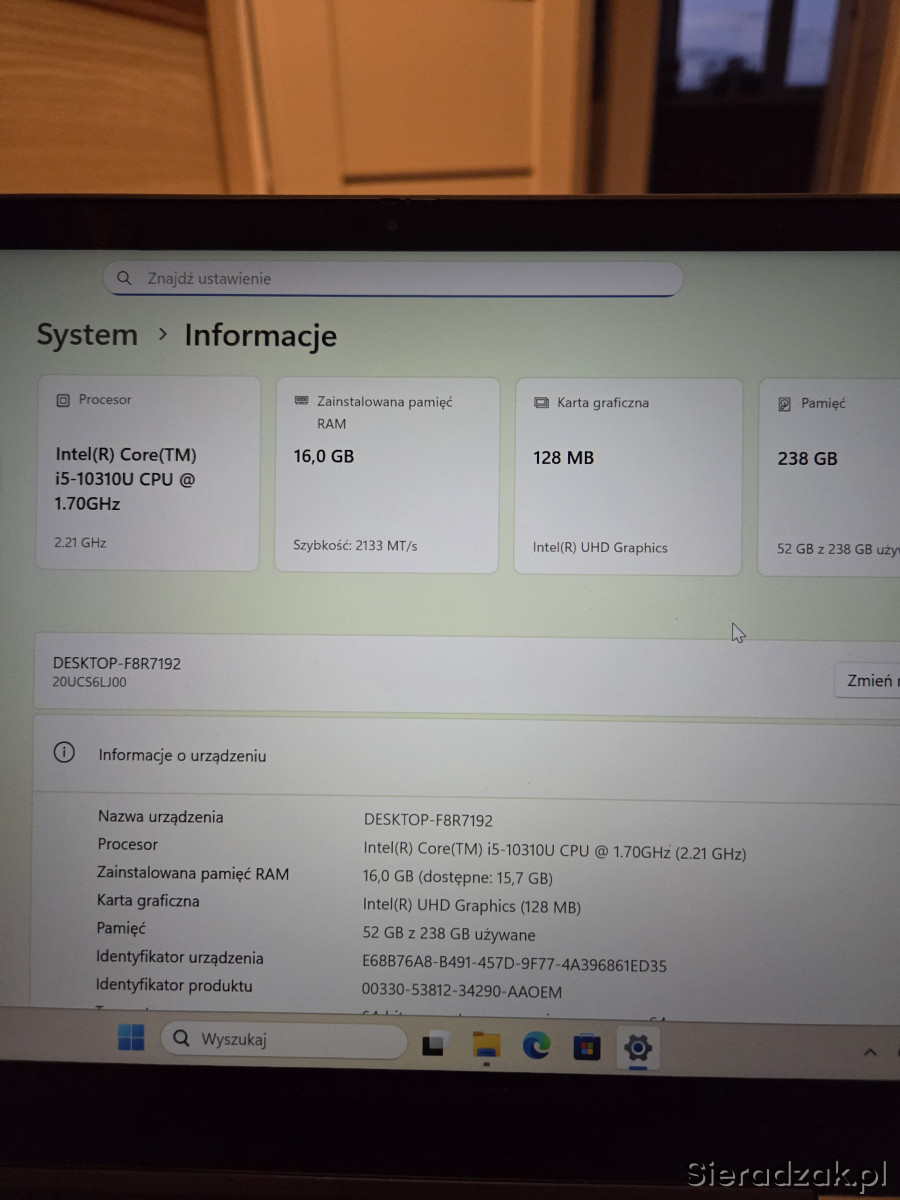Screen dimensions: 900x1200
Task: Click the magnifier icon in settings search
Action: pyautogui.click(x=124, y=278)
